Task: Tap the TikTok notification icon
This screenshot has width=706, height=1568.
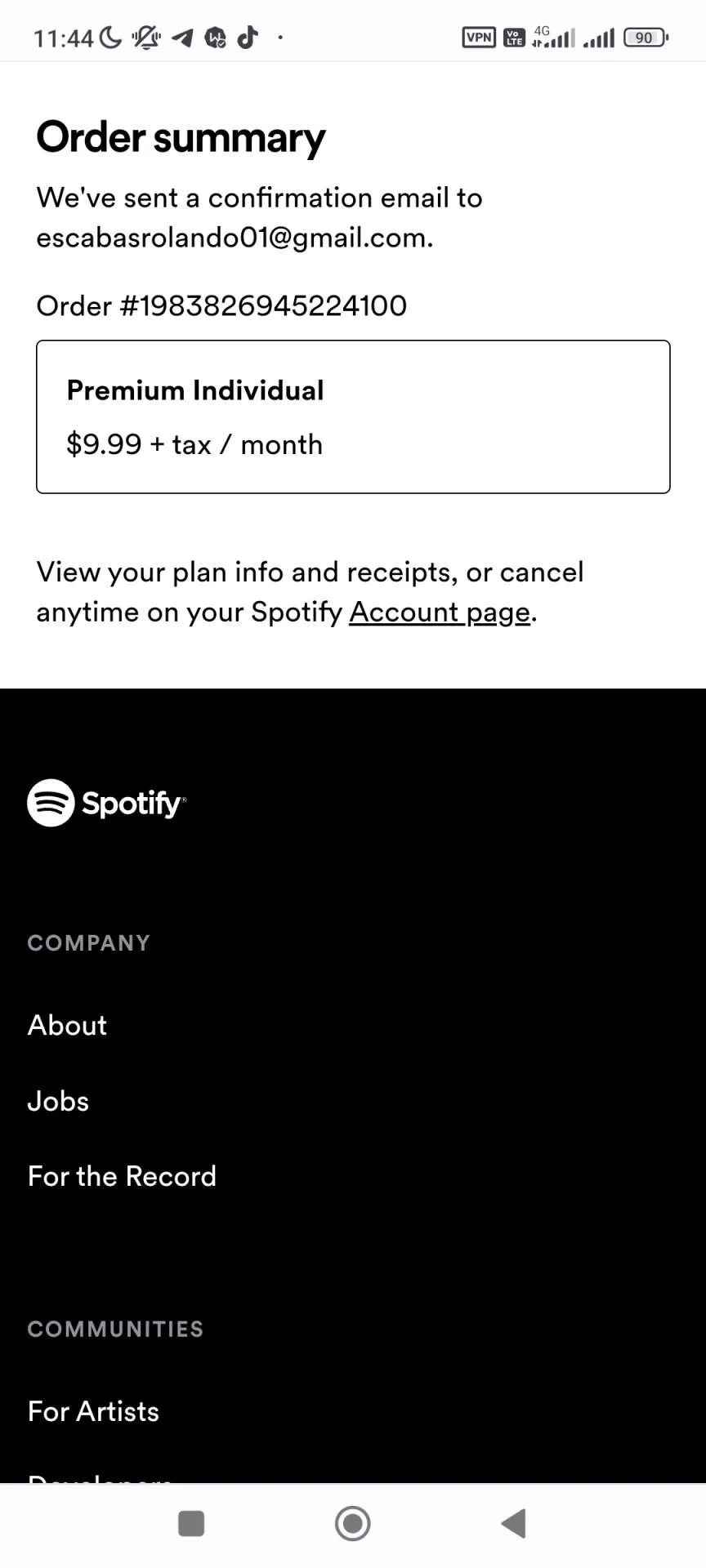Action: coord(248,37)
